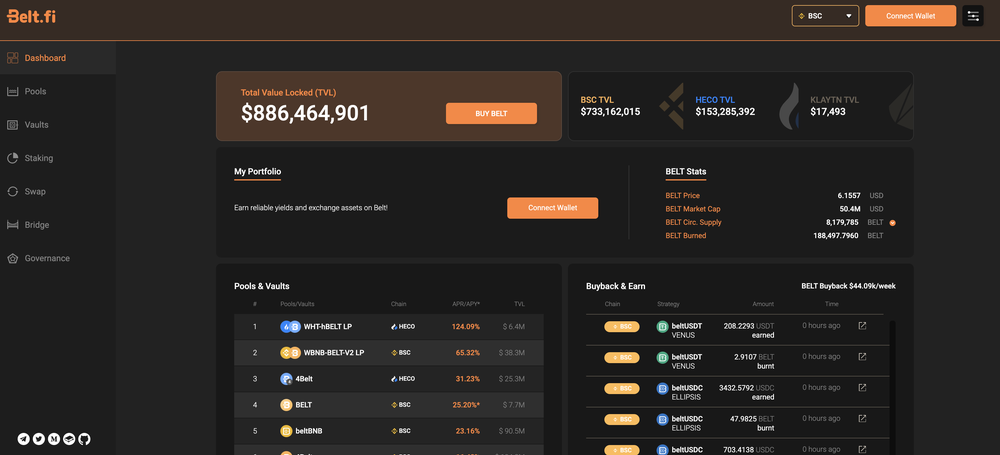
Task: Click the $886,464,901 total value locked
Action: click(305, 114)
